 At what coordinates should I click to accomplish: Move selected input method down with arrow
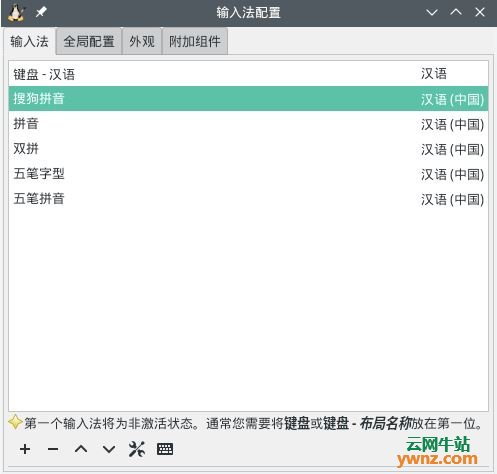point(109,449)
